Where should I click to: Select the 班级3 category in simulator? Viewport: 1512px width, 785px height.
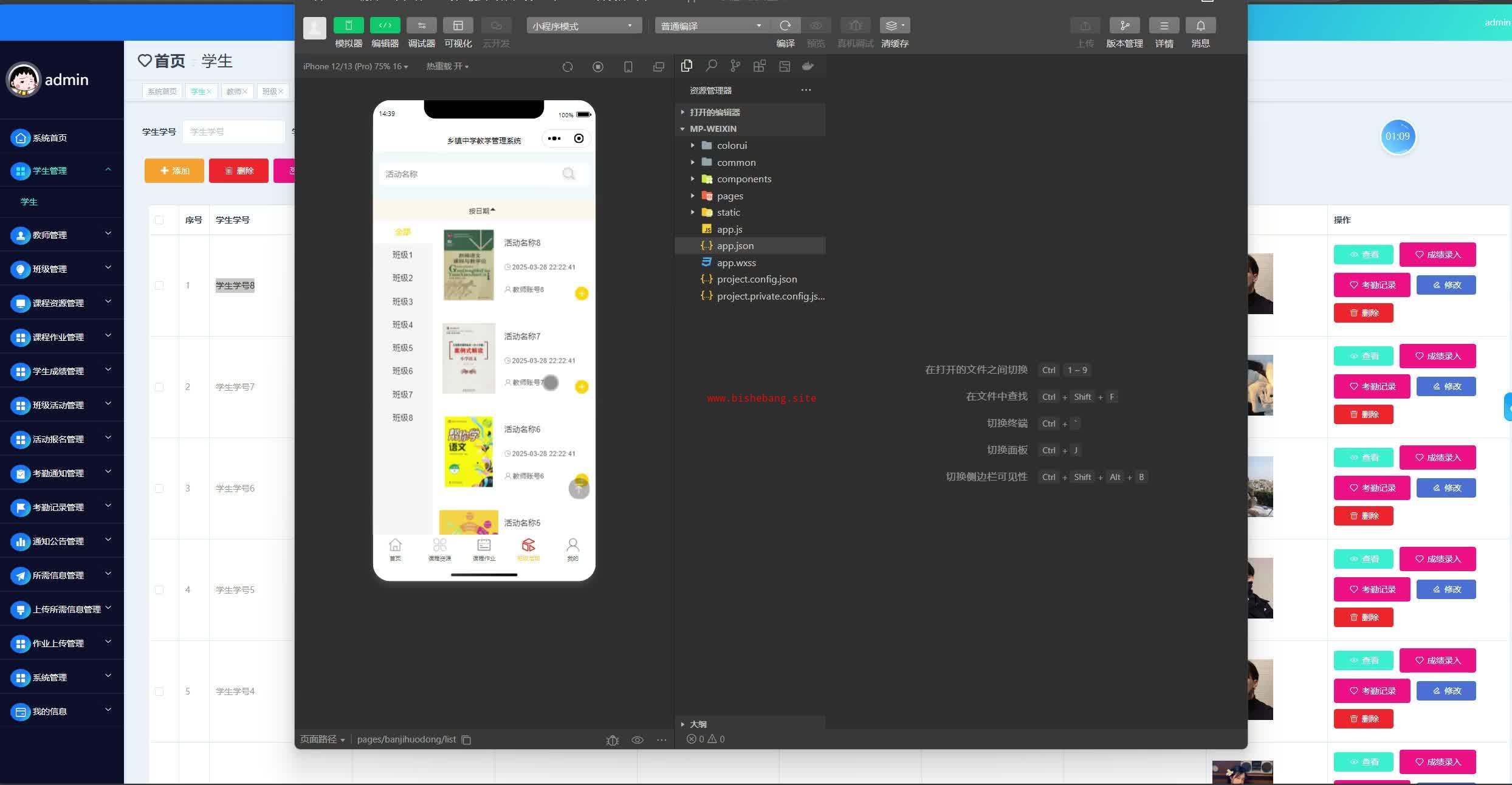point(402,301)
